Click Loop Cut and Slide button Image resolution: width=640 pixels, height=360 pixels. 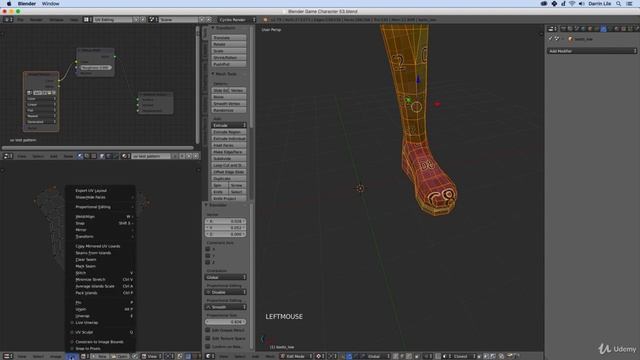coord(229,165)
